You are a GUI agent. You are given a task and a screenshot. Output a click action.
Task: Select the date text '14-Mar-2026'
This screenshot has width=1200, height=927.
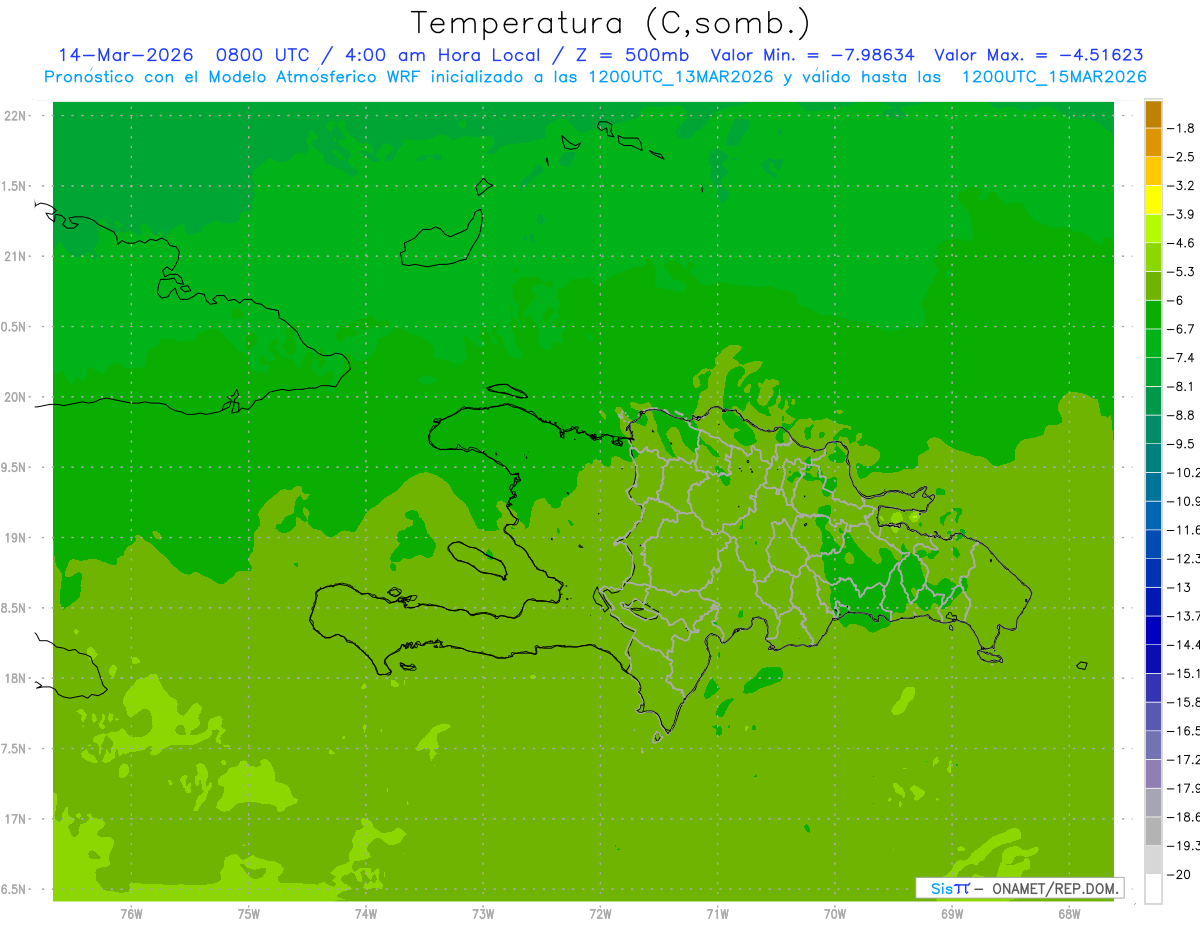tap(125, 55)
